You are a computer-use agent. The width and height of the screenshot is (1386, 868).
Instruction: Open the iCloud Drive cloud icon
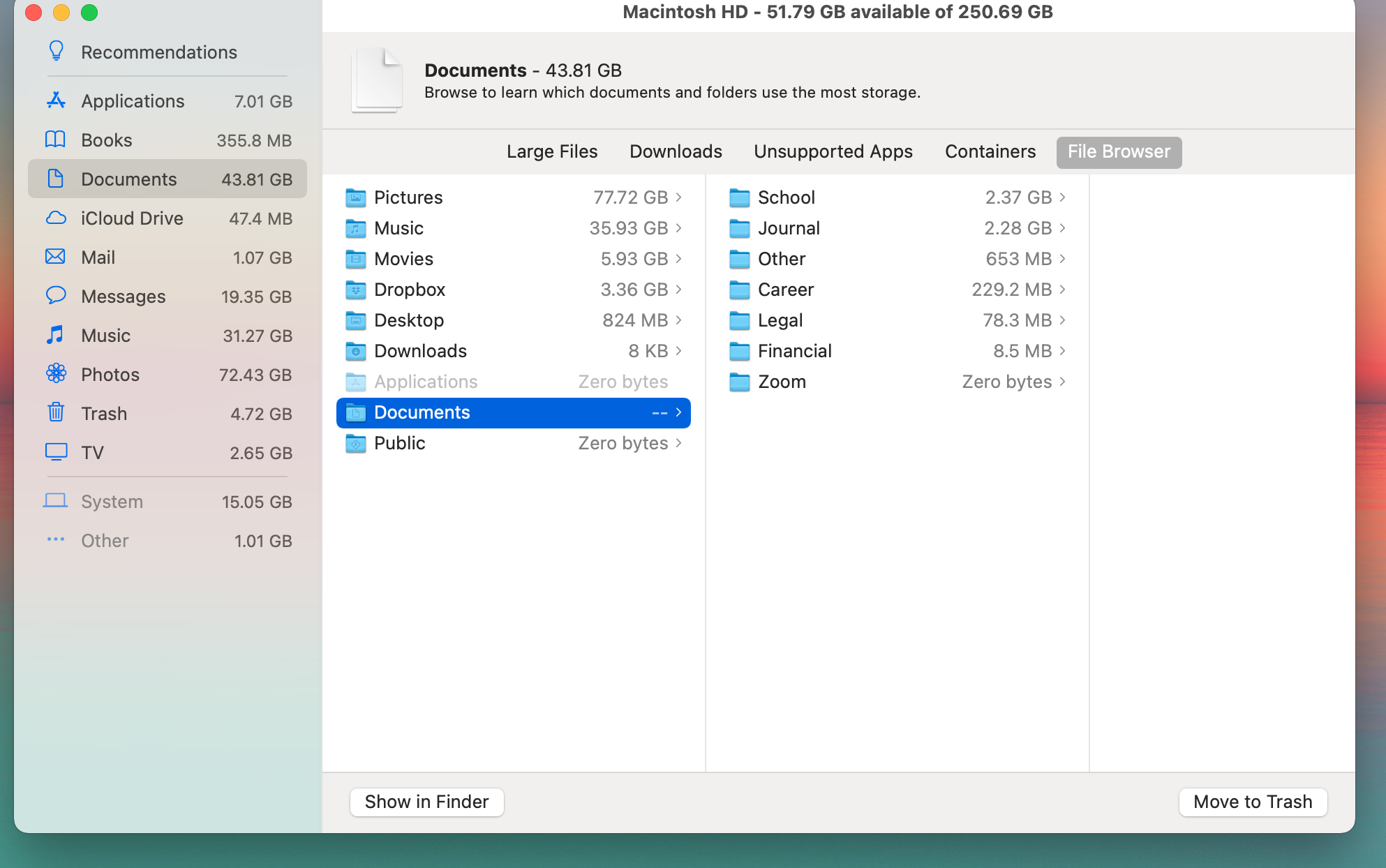[x=56, y=218]
